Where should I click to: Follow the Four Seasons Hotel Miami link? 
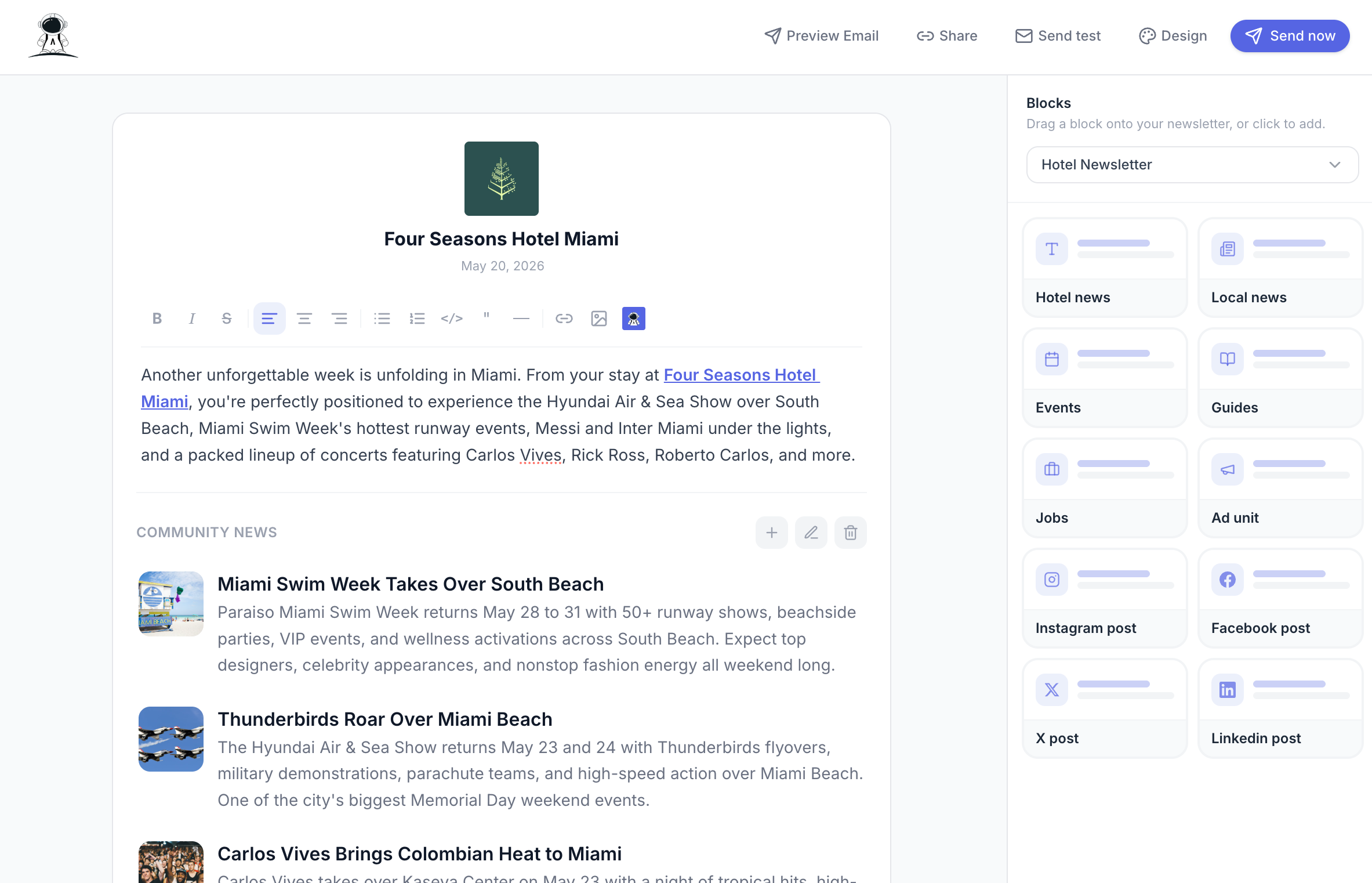click(741, 375)
